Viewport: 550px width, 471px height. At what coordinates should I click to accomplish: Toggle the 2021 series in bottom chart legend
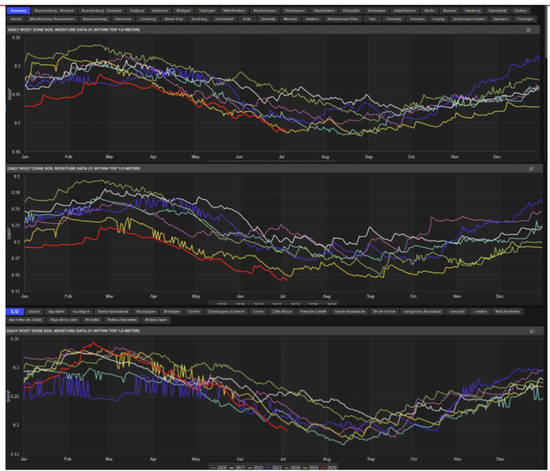pos(237,467)
